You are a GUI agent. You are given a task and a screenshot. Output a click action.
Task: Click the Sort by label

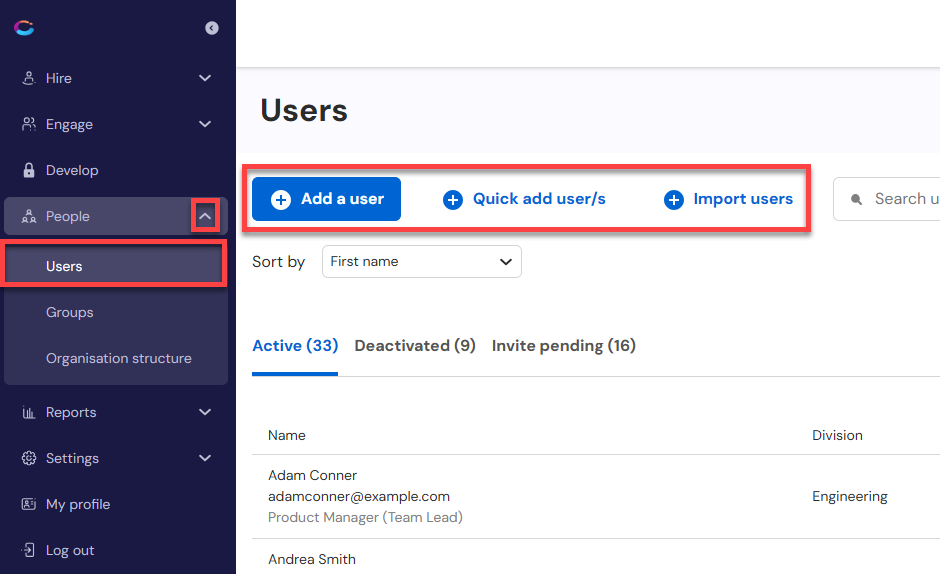tap(278, 262)
